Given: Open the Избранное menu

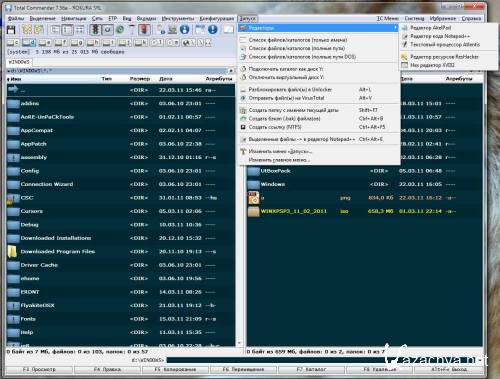Looking at the screenshot, I should (x=443, y=18).
